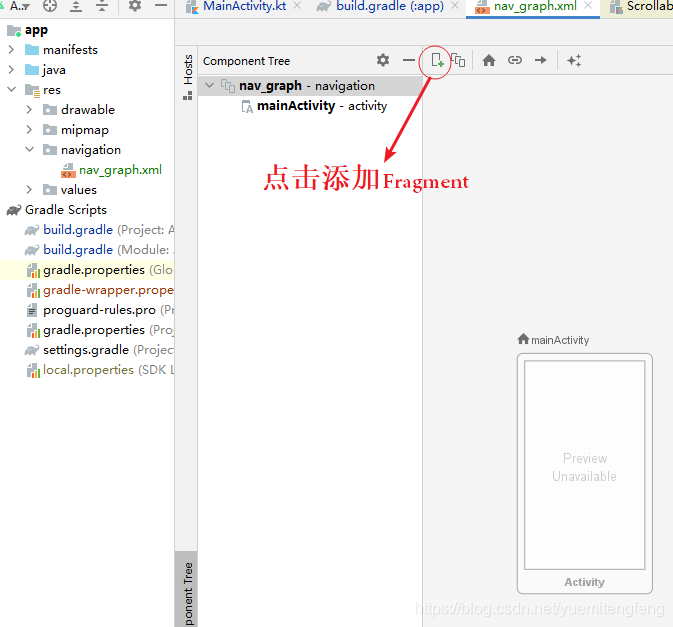Expand the java folder

[x=11, y=70]
